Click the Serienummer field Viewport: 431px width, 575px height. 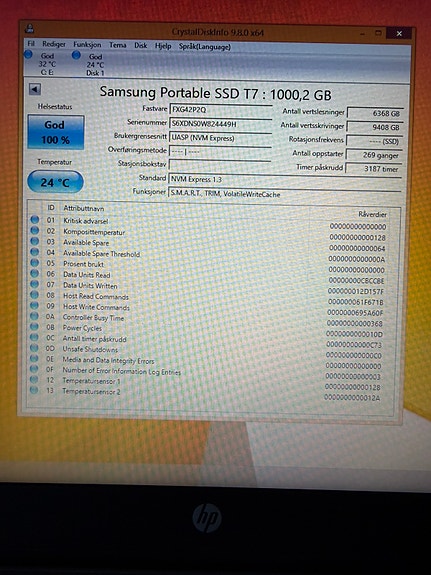tap(220, 124)
